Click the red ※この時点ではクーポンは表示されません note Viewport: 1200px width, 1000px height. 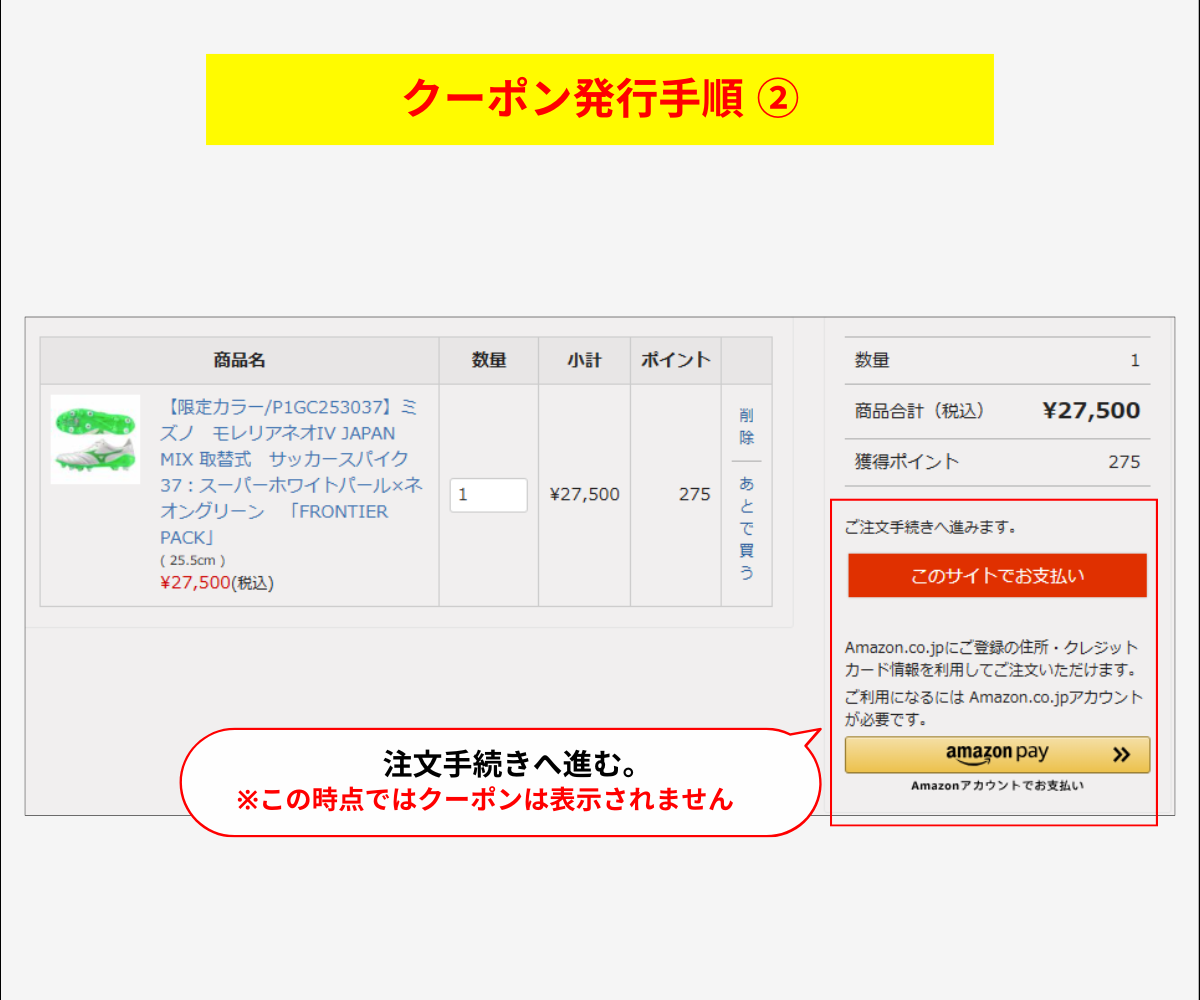pos(484,800)
